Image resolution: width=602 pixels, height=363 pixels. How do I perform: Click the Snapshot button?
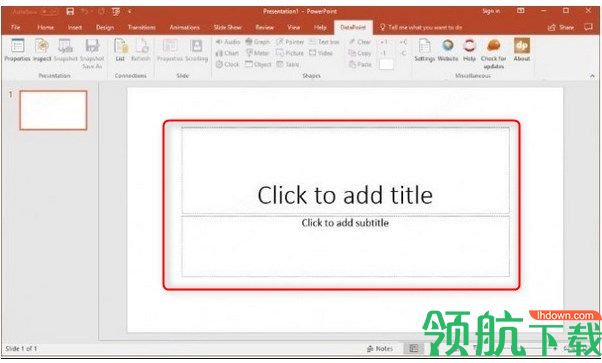[65, 50]
